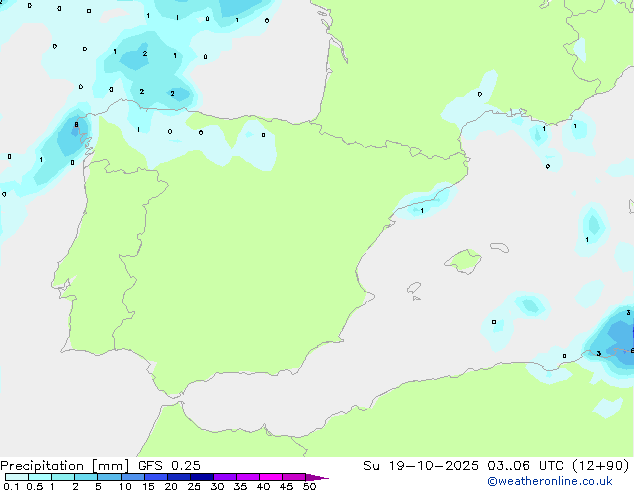Click the 30–35 mm purple legend swatch
Screen dimensions: 634x490
[x=225, y=477]
